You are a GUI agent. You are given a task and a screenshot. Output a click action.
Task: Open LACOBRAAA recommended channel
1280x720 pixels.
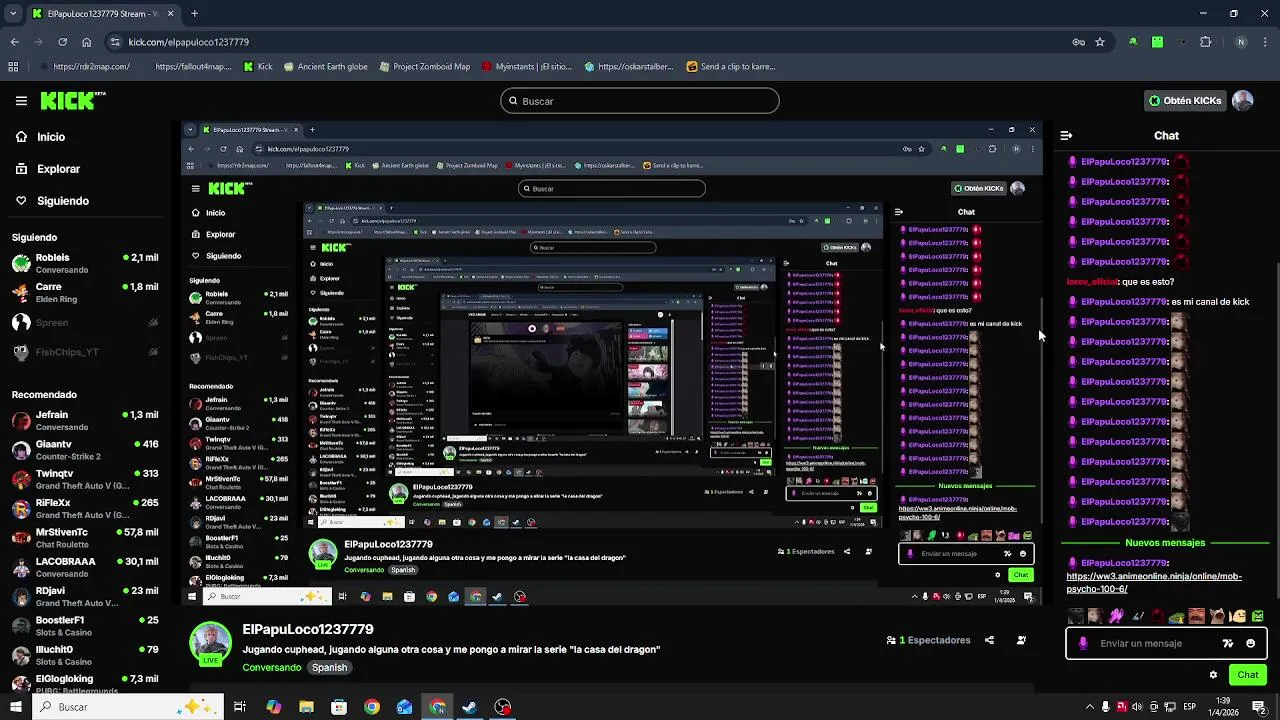point(85,567)
